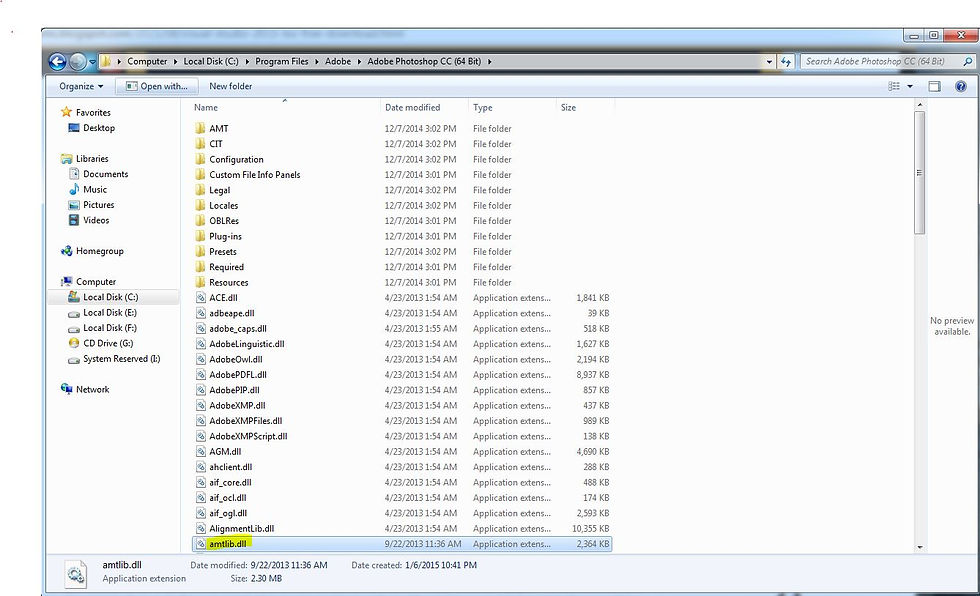Viewport: 980px width, 596px height.
Task: Select aif_core.dll file
Action: pos(230,482)
